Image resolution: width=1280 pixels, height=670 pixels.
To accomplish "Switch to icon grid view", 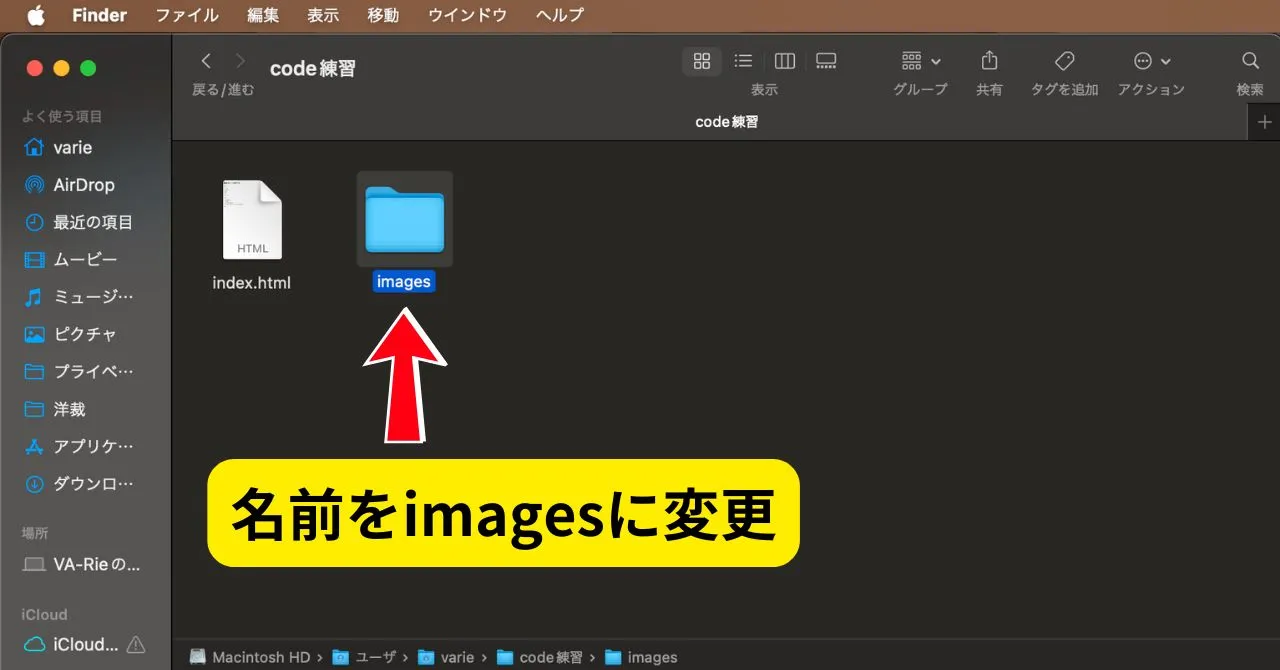I will click(702, 61).
